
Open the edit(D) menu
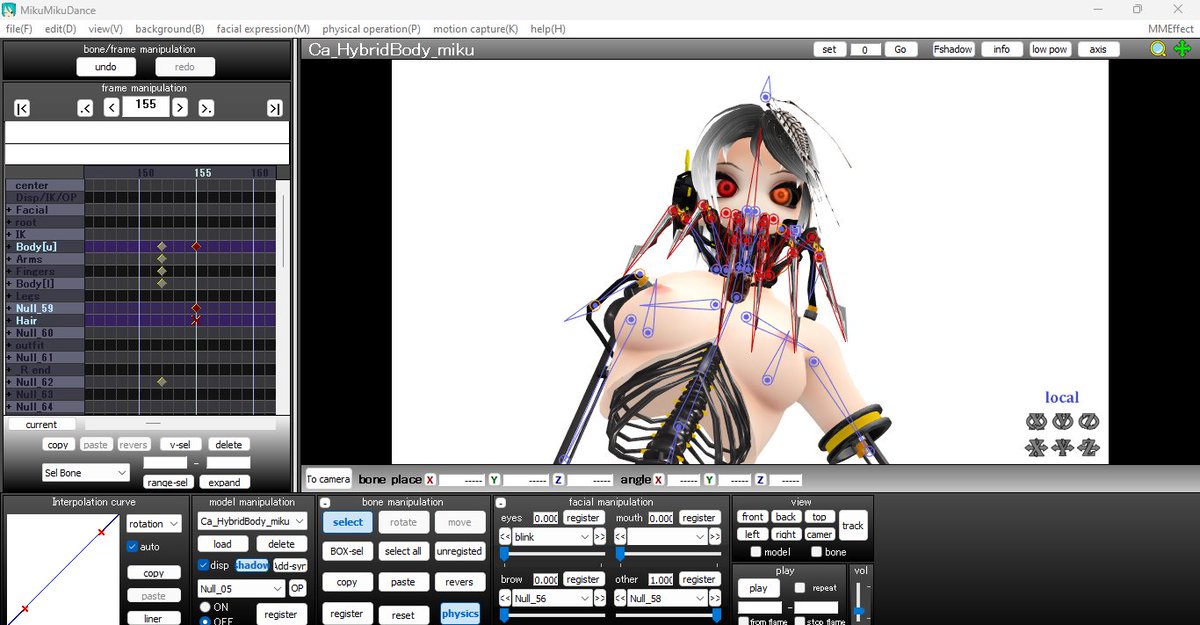tap(60, 29)
